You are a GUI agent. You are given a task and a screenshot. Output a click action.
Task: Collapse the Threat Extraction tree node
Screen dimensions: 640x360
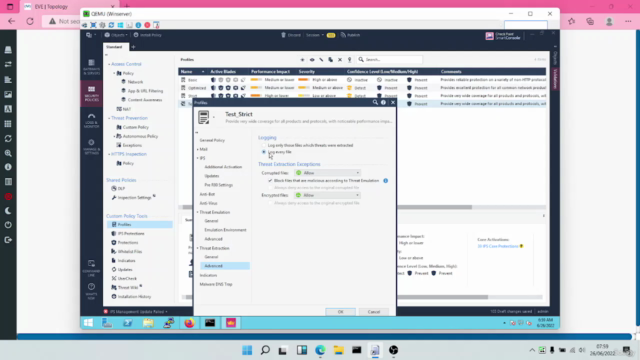[x=198, y=248]
